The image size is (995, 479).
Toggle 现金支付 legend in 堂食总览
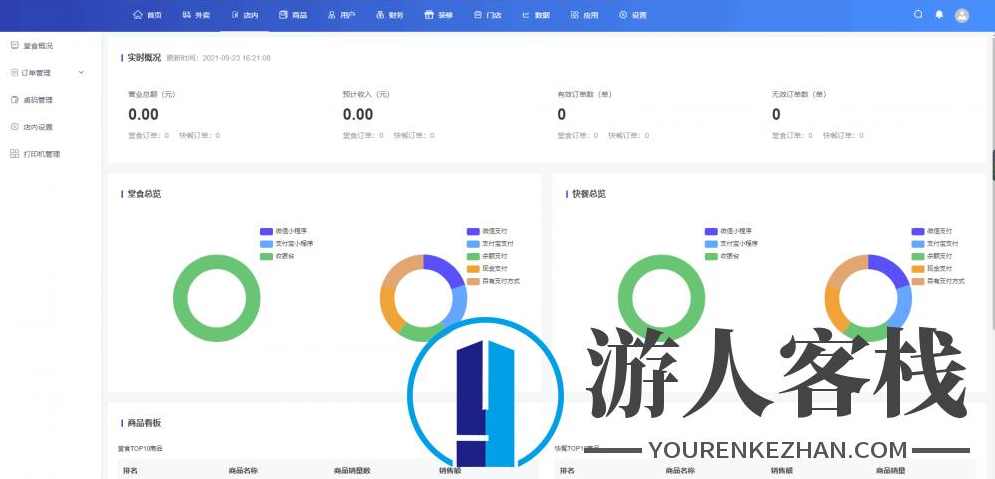pyautogui.click(x=487, y=268)
